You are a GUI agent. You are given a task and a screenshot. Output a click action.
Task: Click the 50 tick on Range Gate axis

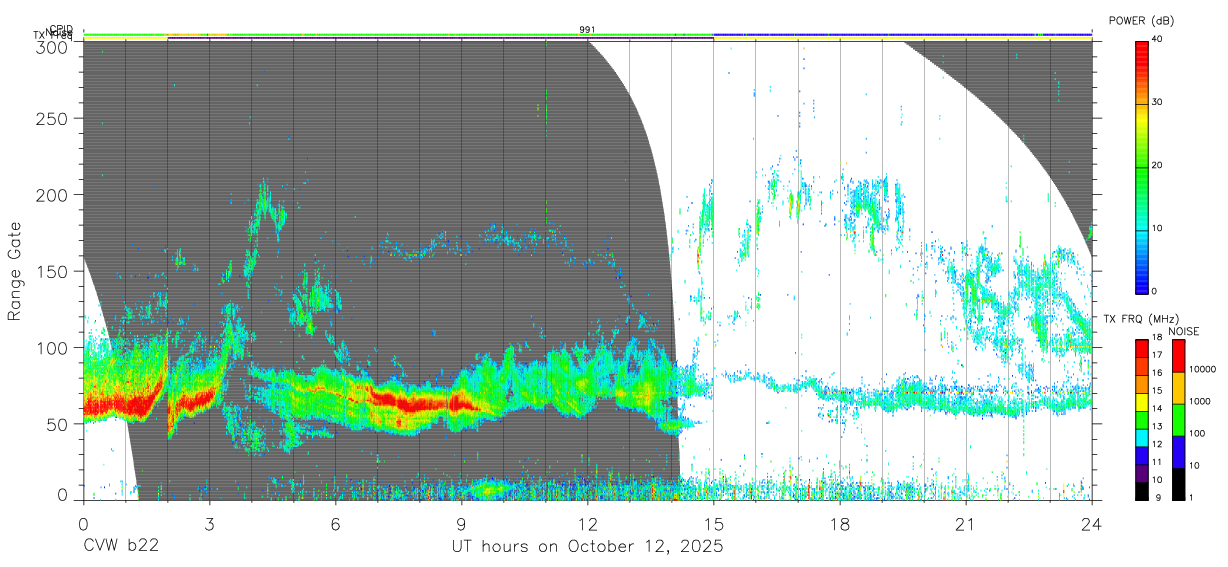(57, 424)
